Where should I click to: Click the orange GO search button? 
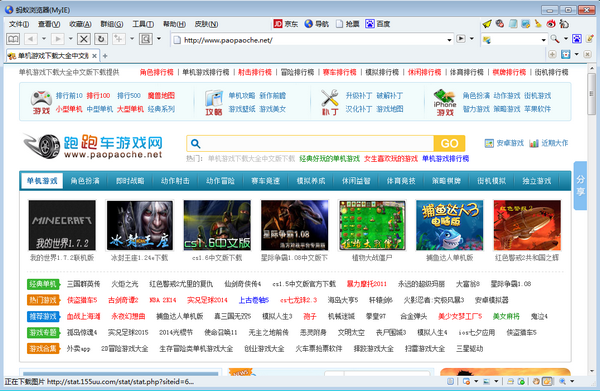point(449,143)
